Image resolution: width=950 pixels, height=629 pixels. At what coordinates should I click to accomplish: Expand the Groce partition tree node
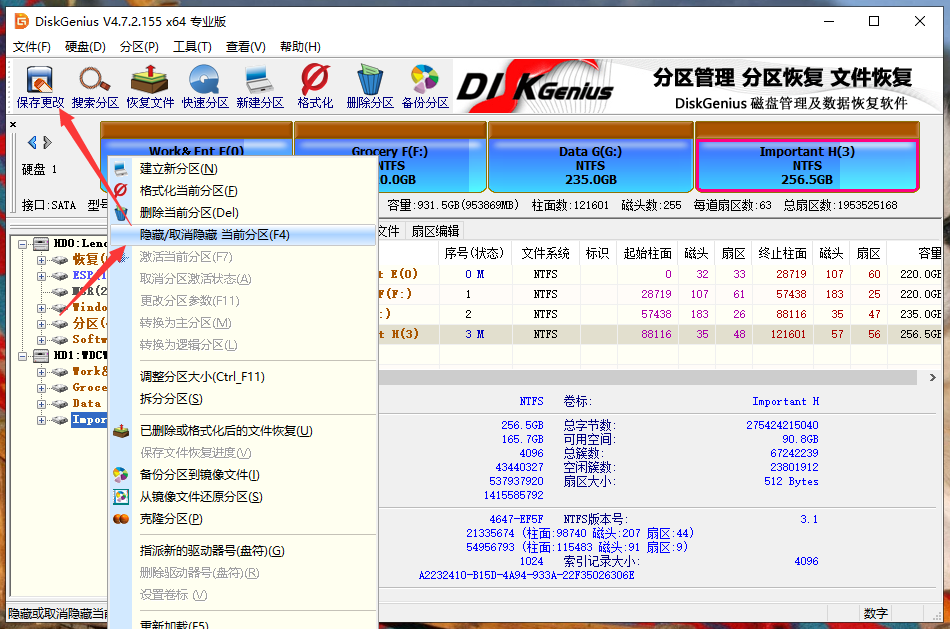[41, 388]
